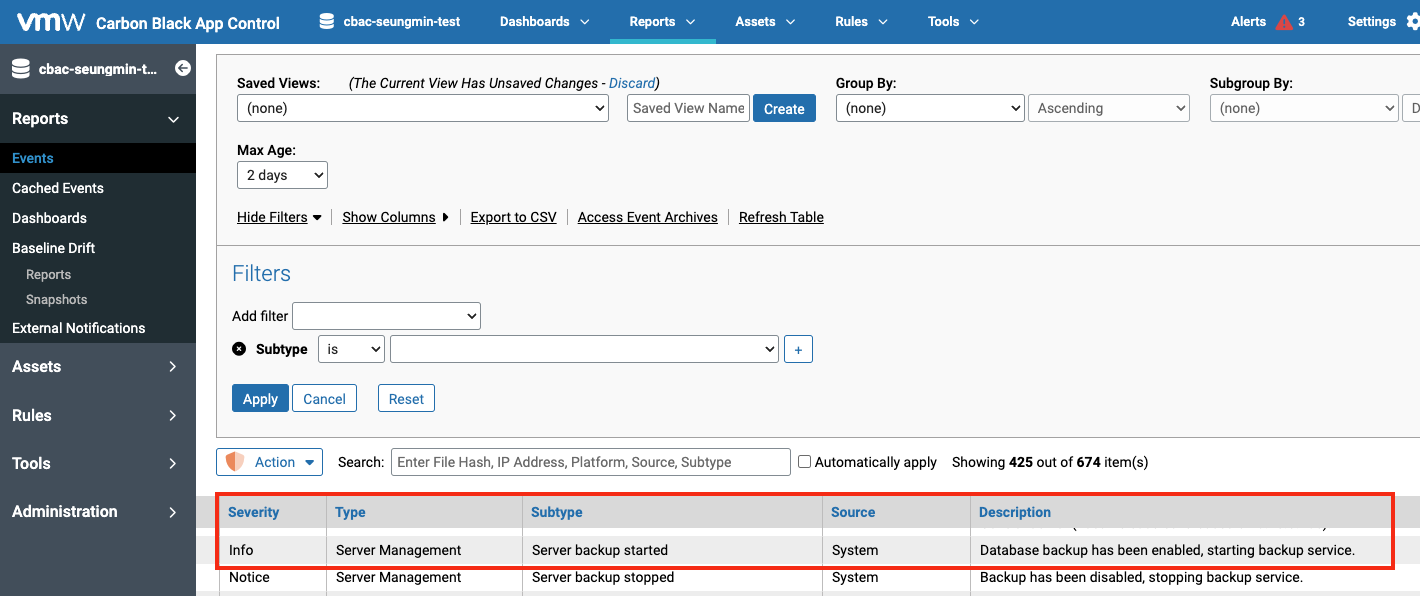Expand the Rules sidebar section

98,415
